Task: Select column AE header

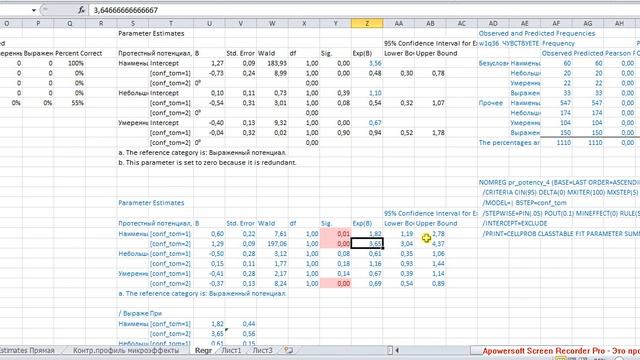Action: point(524,24)
